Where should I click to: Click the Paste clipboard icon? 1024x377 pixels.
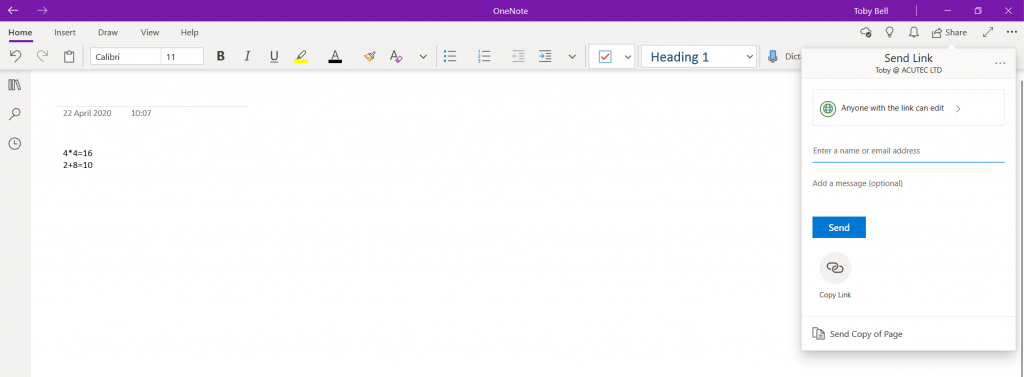[x=69, y=57]
